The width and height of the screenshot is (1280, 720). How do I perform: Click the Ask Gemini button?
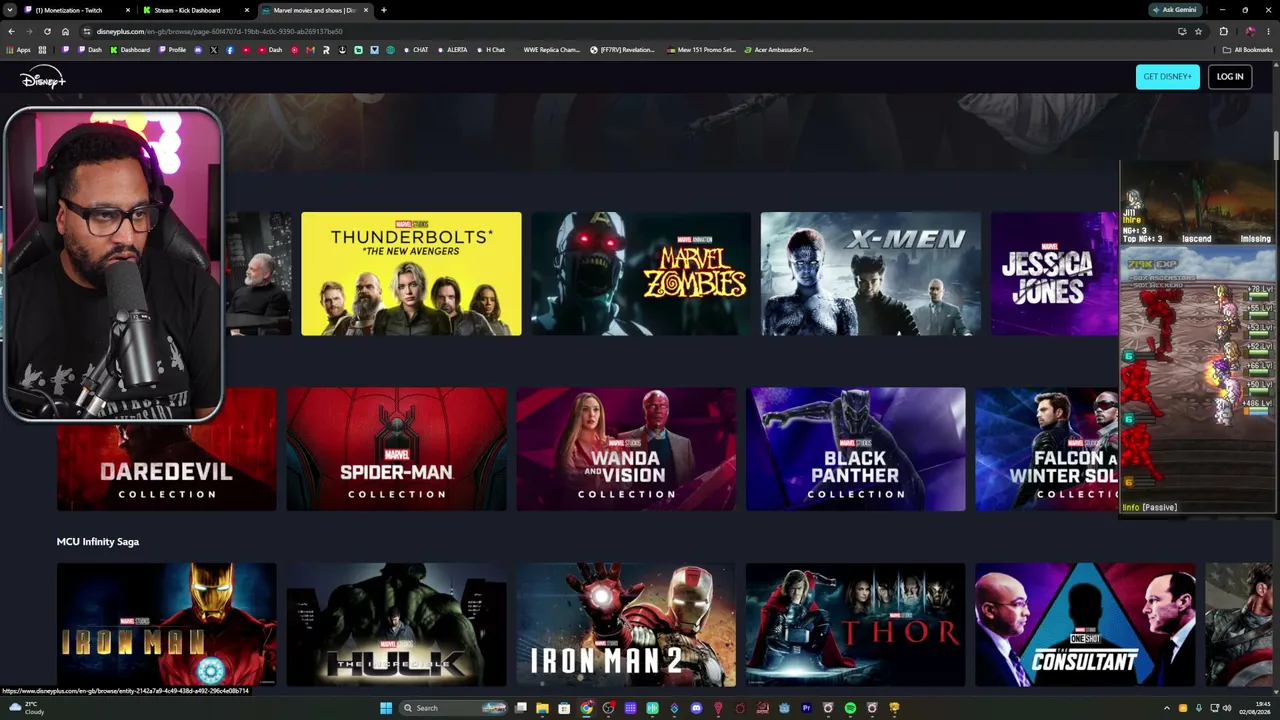point(1175,10)
